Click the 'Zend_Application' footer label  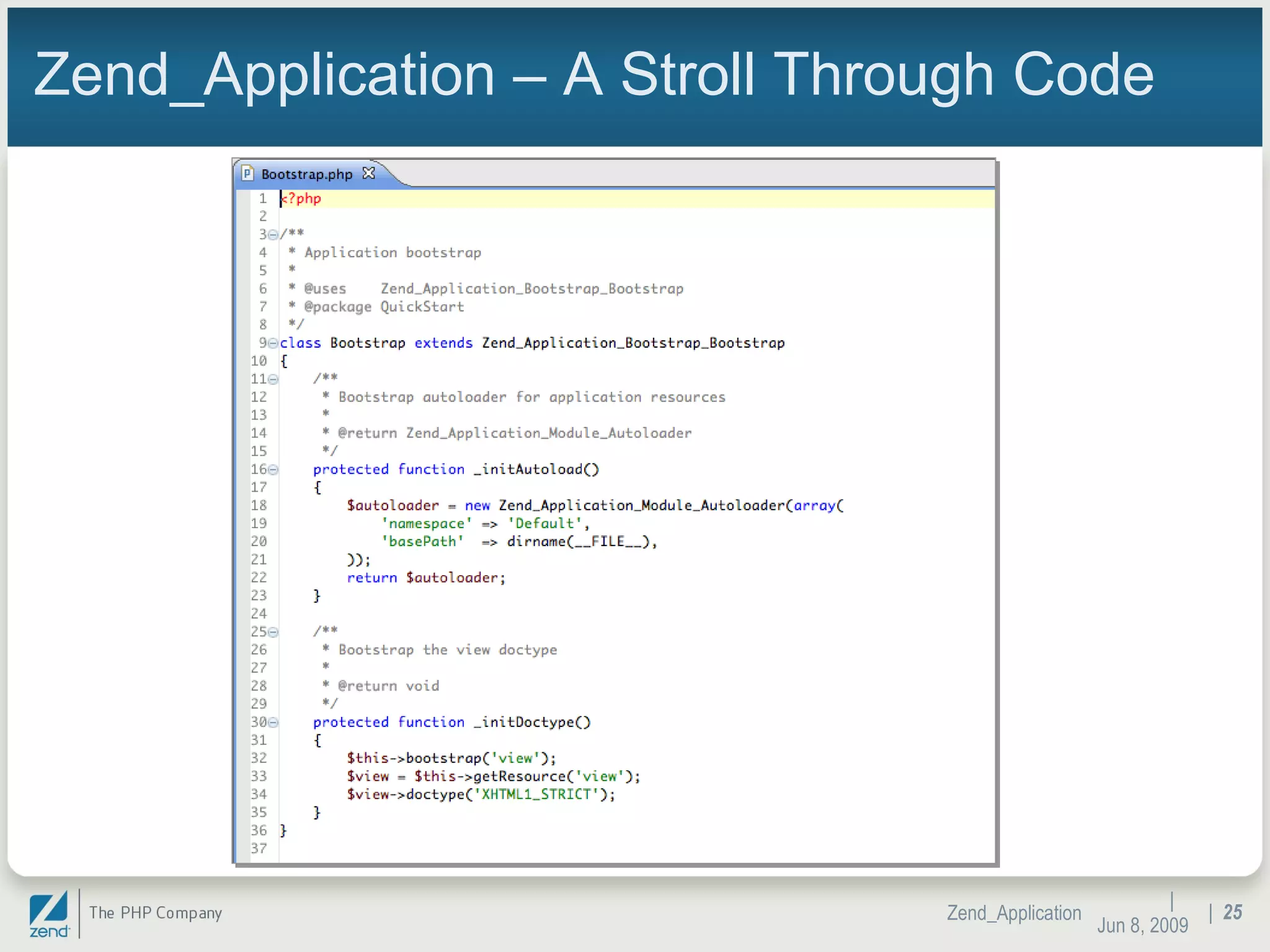pyautogui.click(x=1014, y=913)
